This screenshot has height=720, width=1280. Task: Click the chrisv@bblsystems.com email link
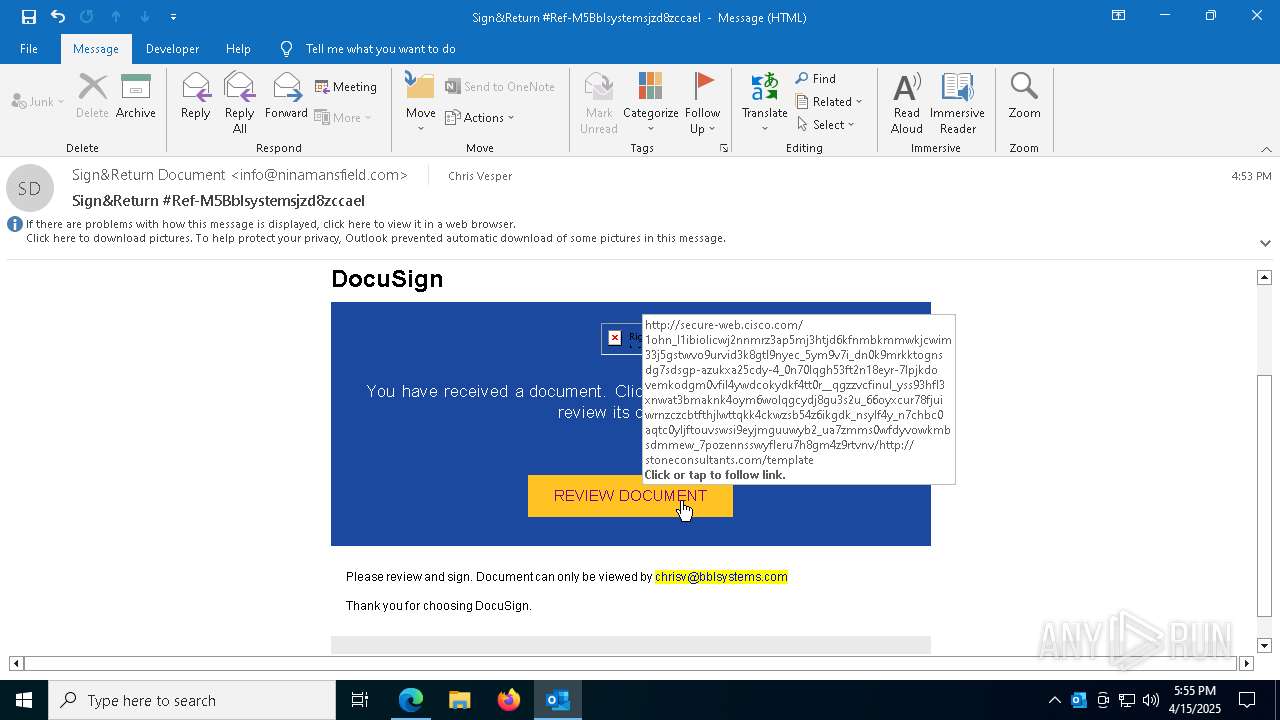[721, 577]
